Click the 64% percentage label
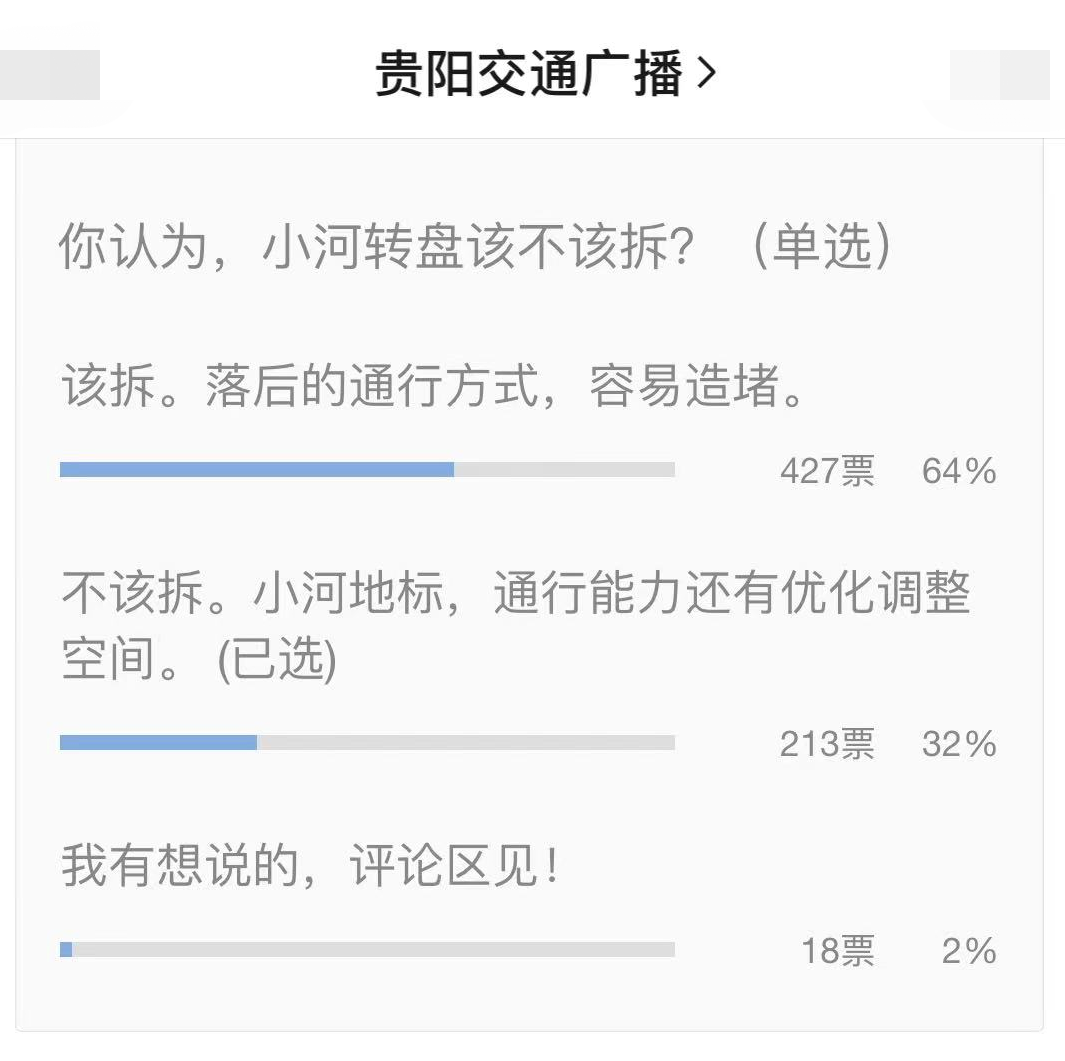 click(958, 471)
